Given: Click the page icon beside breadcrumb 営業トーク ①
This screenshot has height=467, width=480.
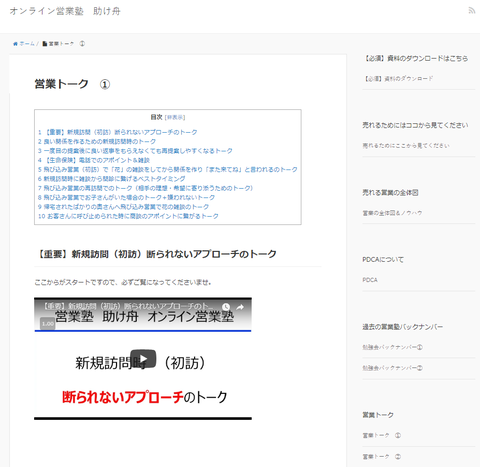Looking at the screenshot, I should (x=45, y=44).
